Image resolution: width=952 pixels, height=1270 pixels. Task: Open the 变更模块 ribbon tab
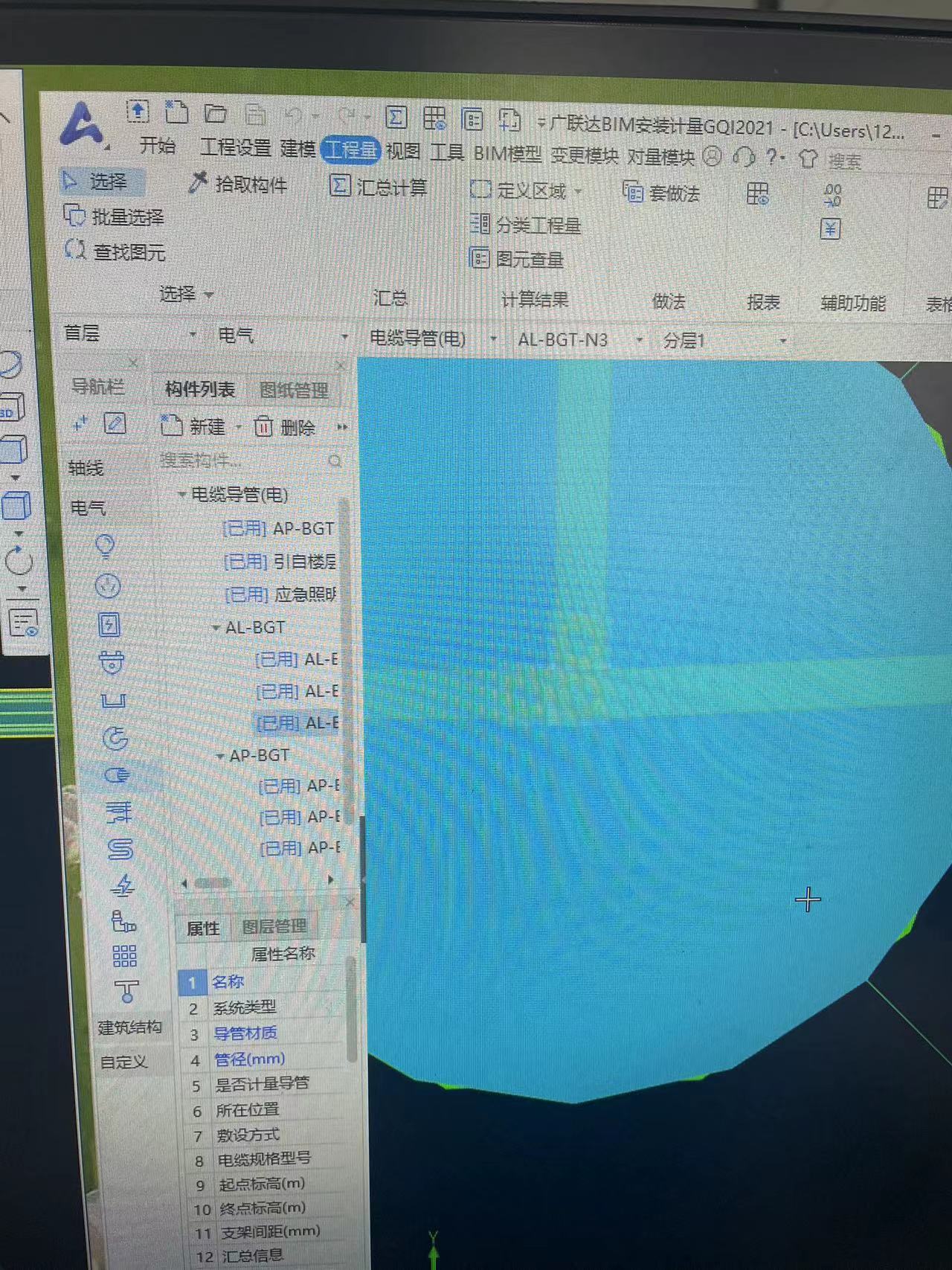pyautogui.click(x=585, y=155)
